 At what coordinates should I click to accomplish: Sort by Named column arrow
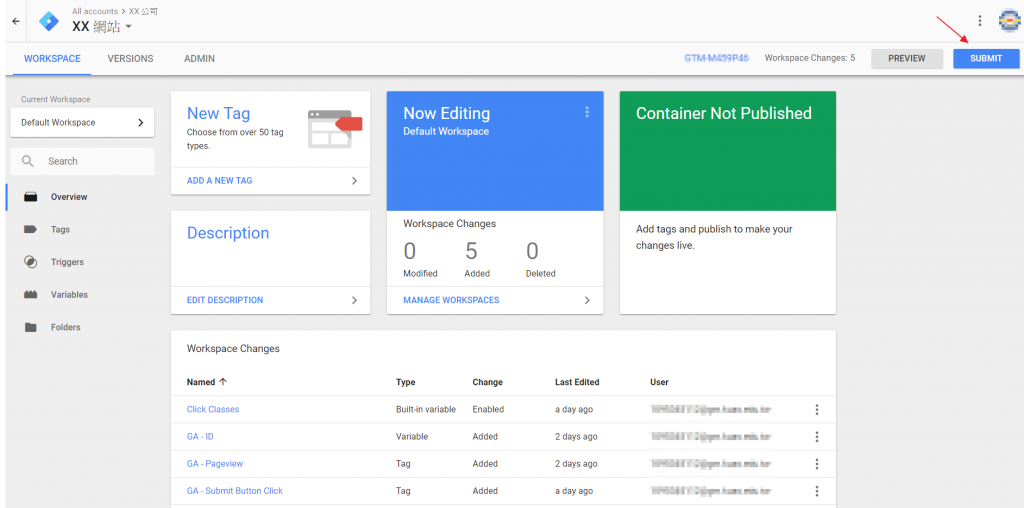coord(223,381)
